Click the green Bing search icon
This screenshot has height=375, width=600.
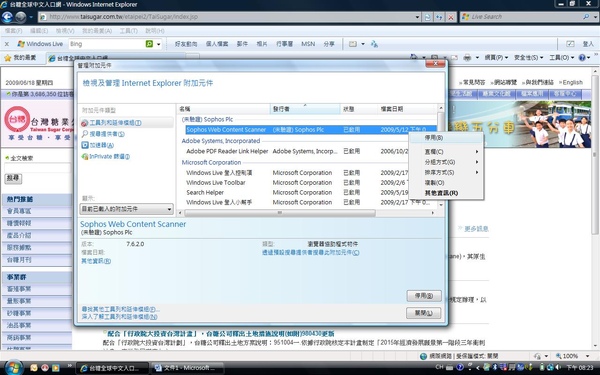point(149,44)
